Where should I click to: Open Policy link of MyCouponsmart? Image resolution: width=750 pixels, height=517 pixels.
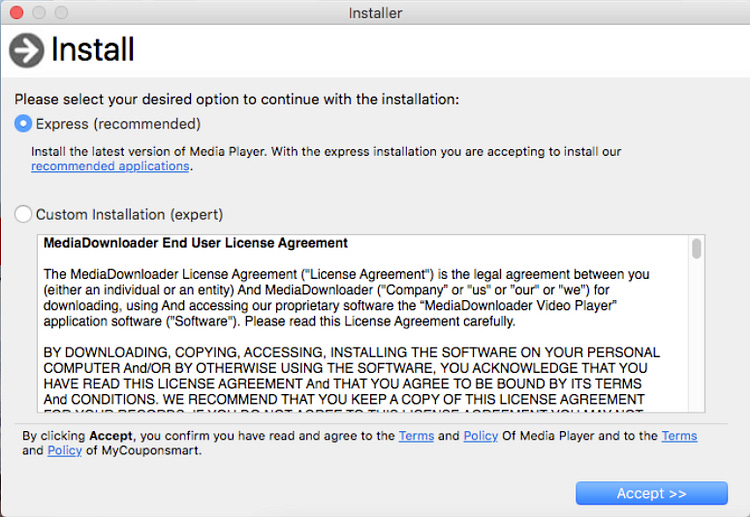click(x=65, y=451)
